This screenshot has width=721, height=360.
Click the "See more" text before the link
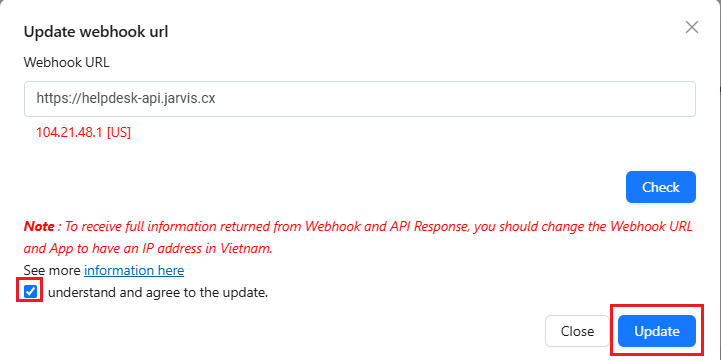click(52, 270)
